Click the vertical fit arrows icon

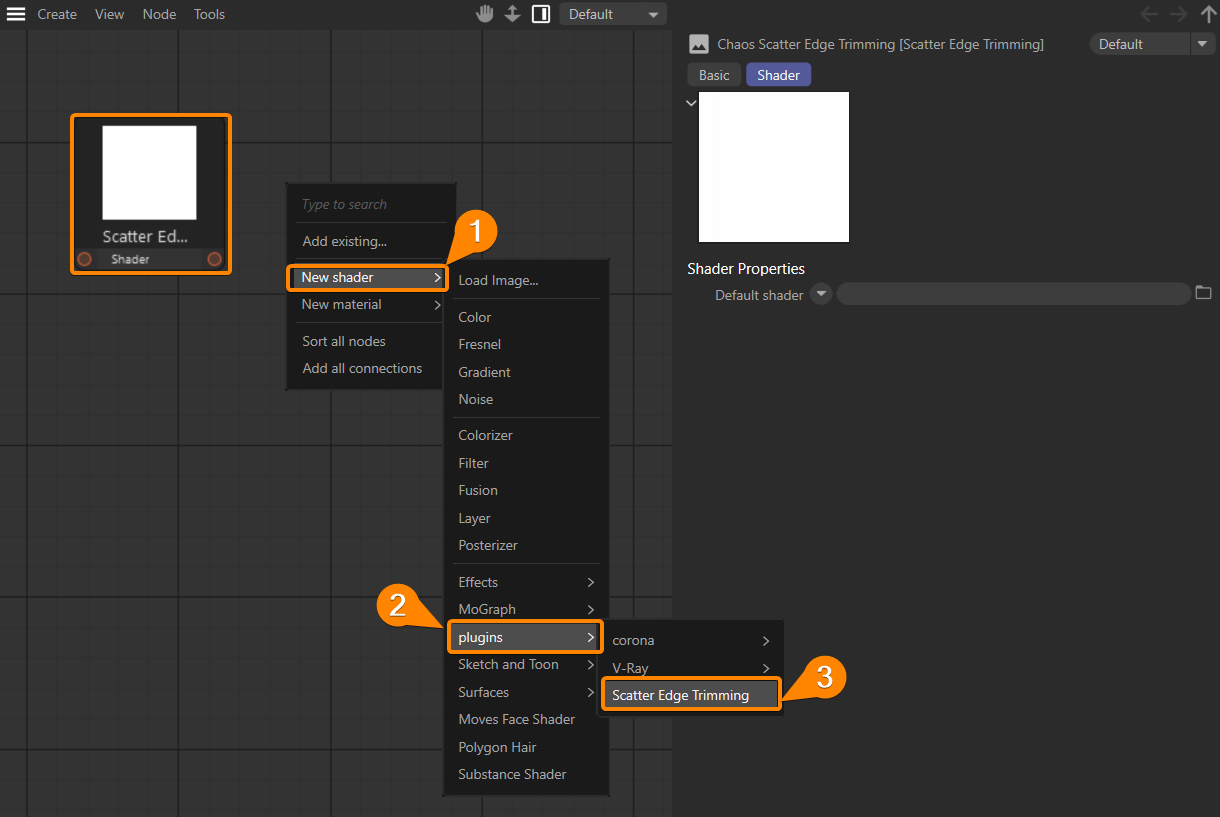pos(513,14)
